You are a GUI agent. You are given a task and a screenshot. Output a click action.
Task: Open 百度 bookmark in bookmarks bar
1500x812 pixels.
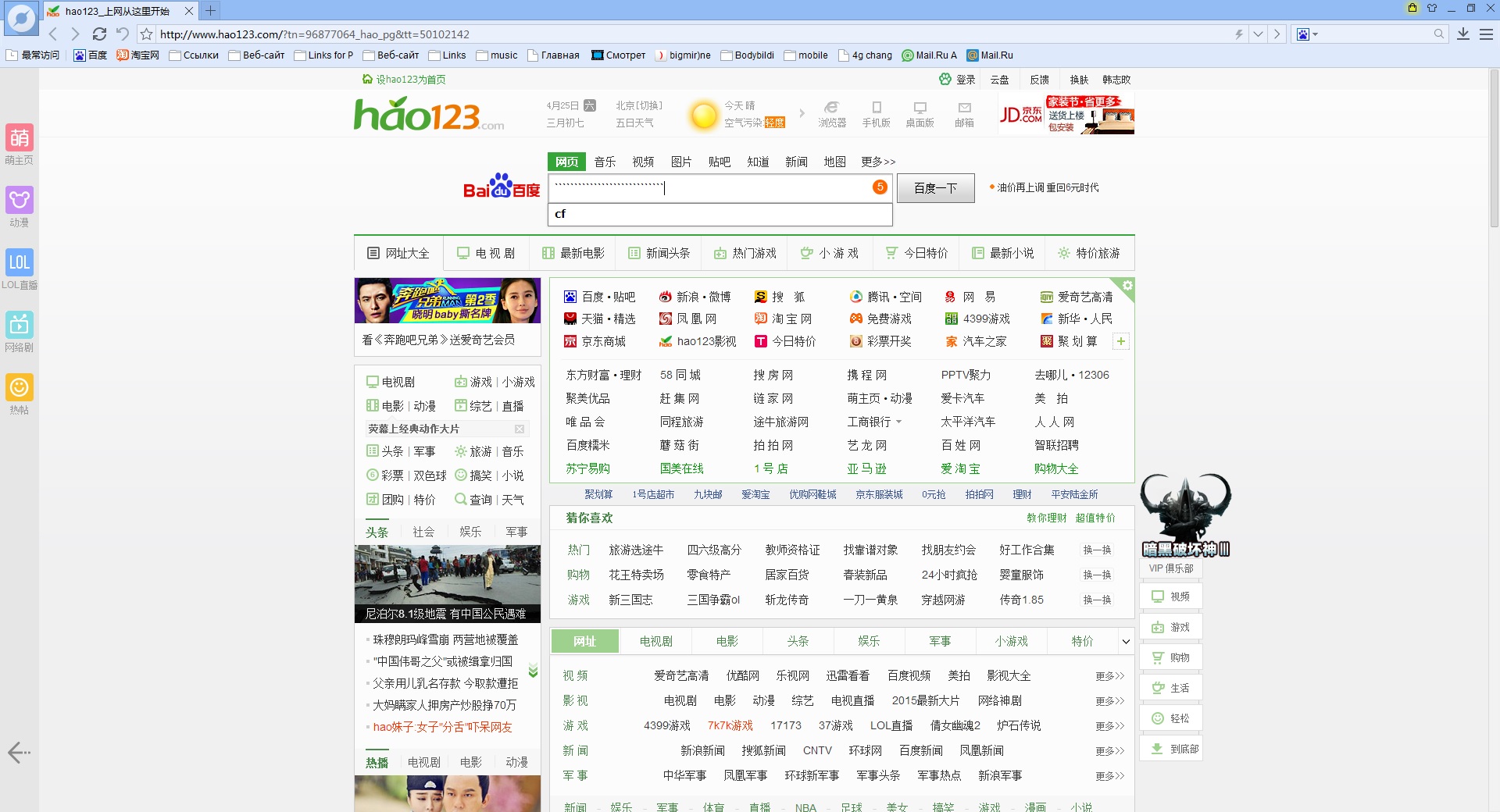coord(91,55)
